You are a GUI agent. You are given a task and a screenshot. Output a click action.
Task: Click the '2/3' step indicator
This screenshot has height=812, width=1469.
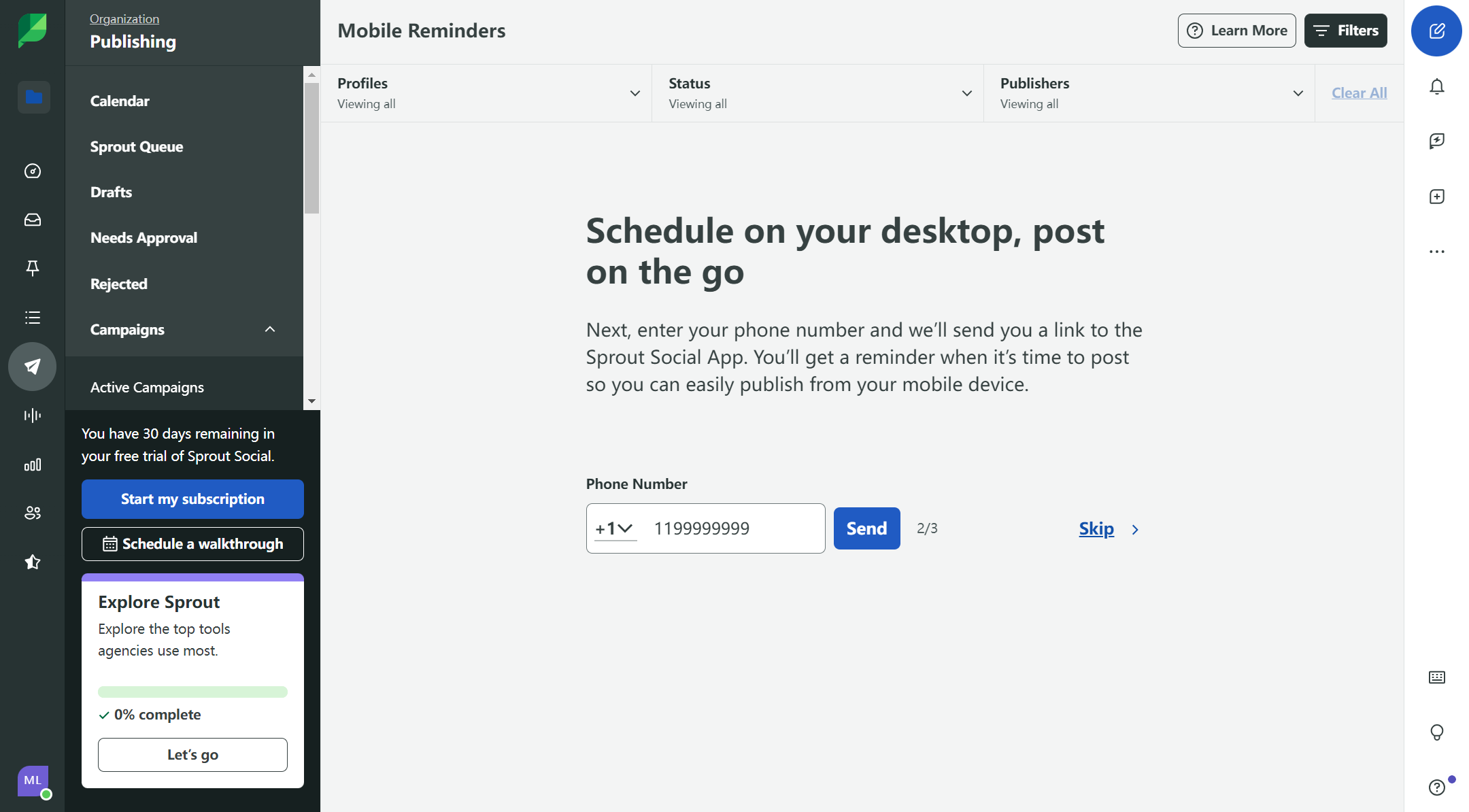click(x=927, y=528)
